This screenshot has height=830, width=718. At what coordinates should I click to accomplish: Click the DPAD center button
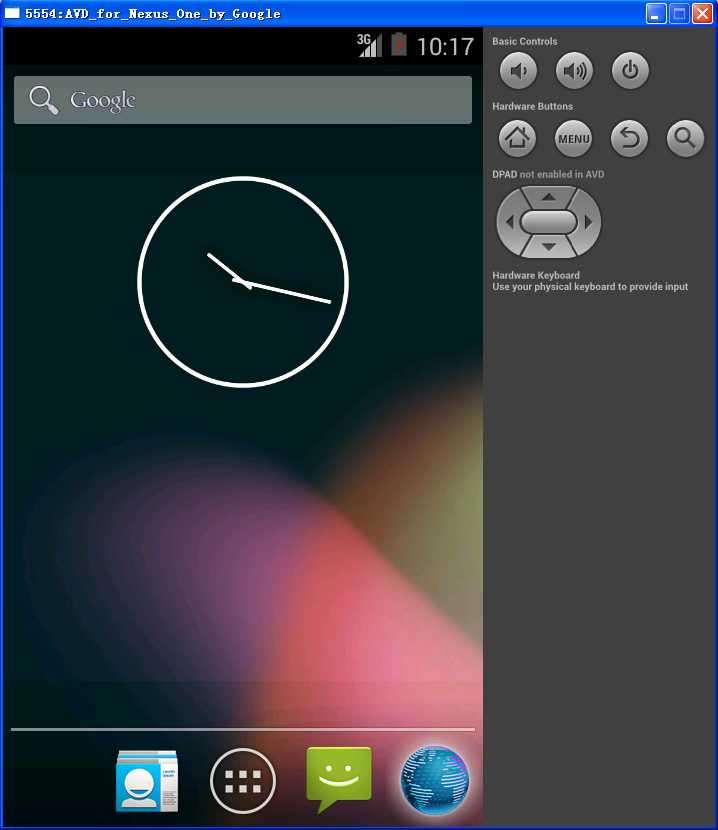pyautogui.click(x=549, y=222)
